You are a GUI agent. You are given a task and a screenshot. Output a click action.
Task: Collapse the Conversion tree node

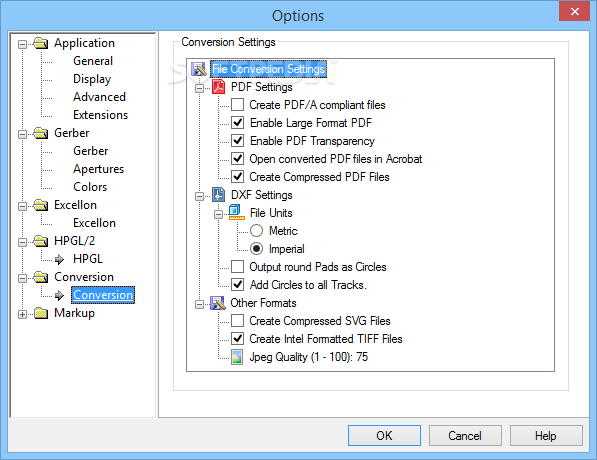pos(22,278)
